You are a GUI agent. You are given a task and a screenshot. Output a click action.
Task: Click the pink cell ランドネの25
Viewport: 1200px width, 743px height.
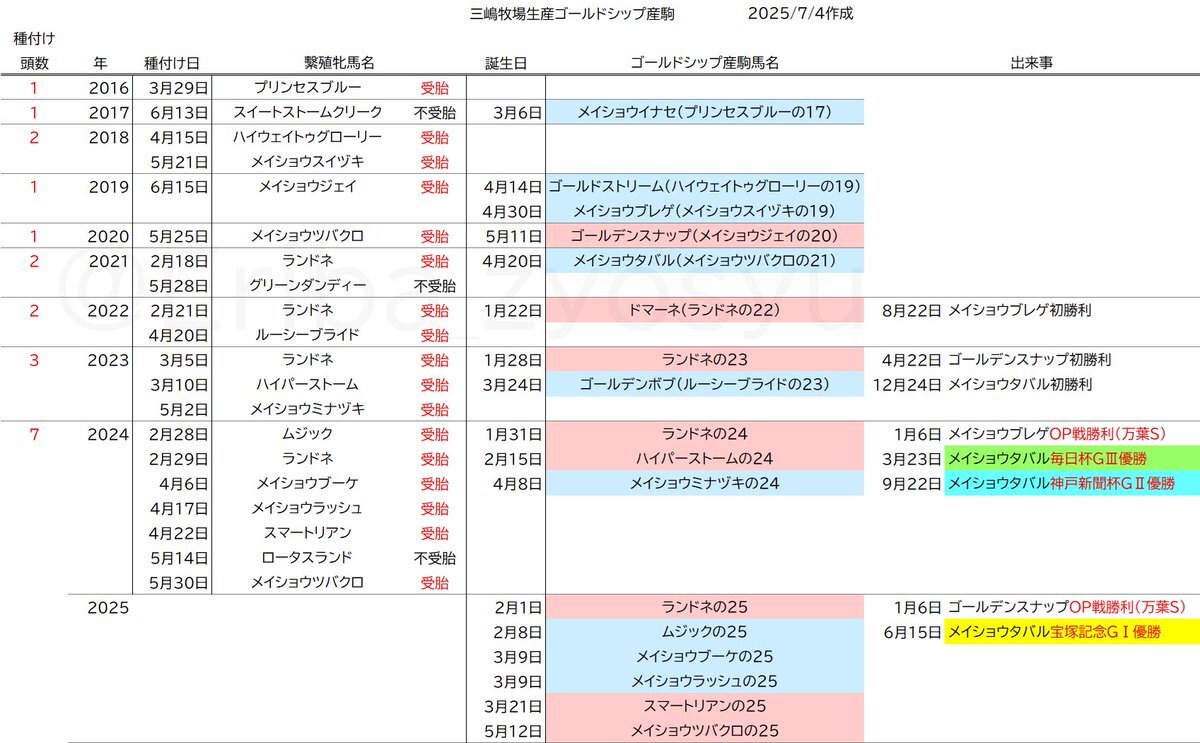tap(704, 607)
